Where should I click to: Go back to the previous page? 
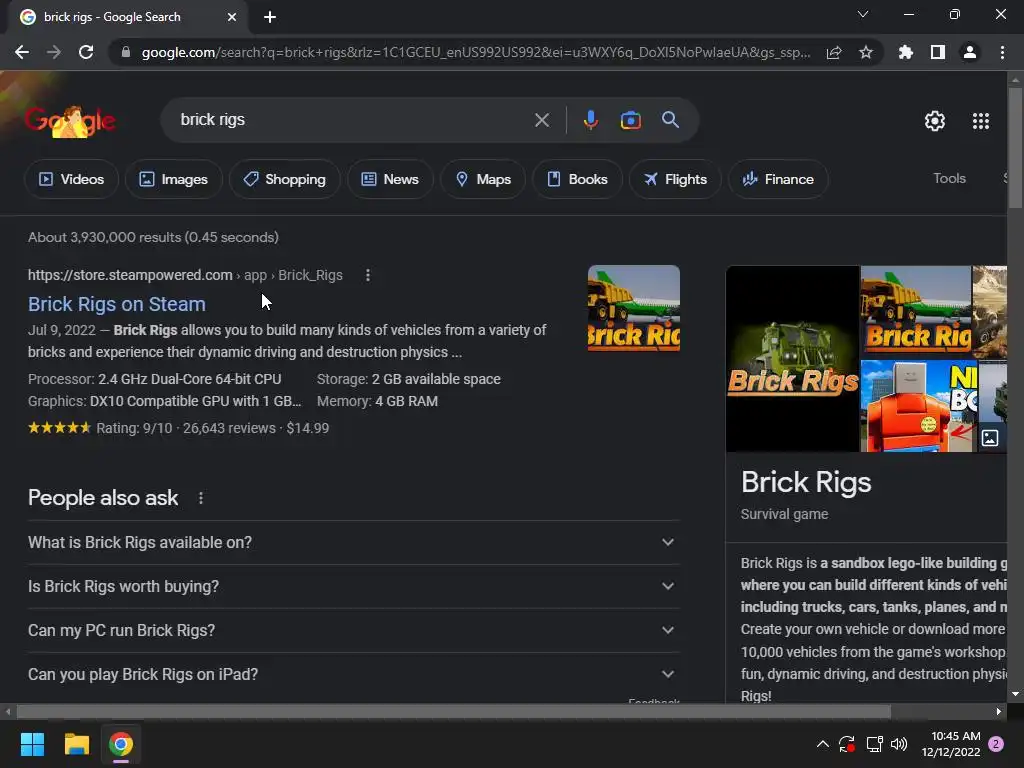[22, 52]
